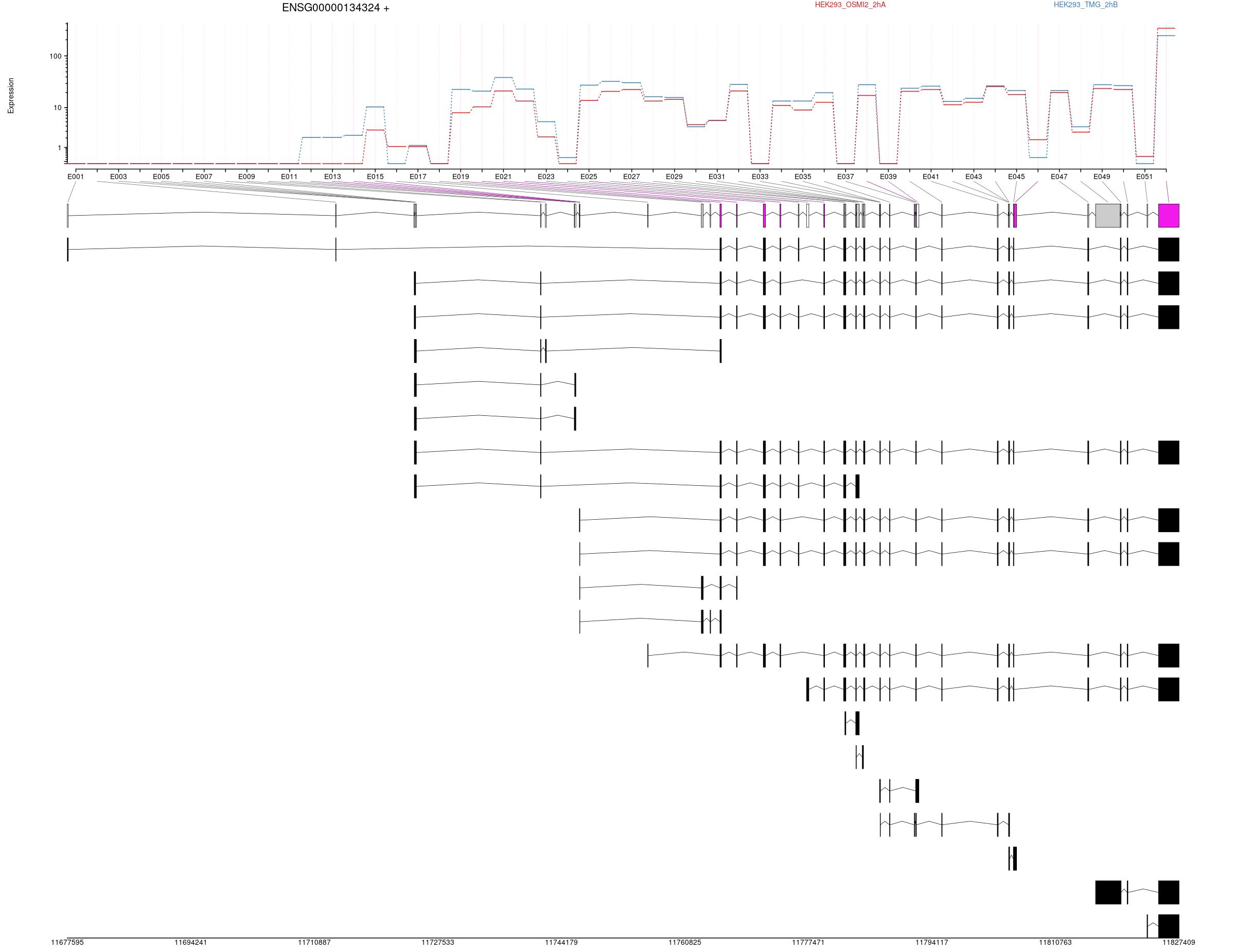Select exon bin label E005

161,177
